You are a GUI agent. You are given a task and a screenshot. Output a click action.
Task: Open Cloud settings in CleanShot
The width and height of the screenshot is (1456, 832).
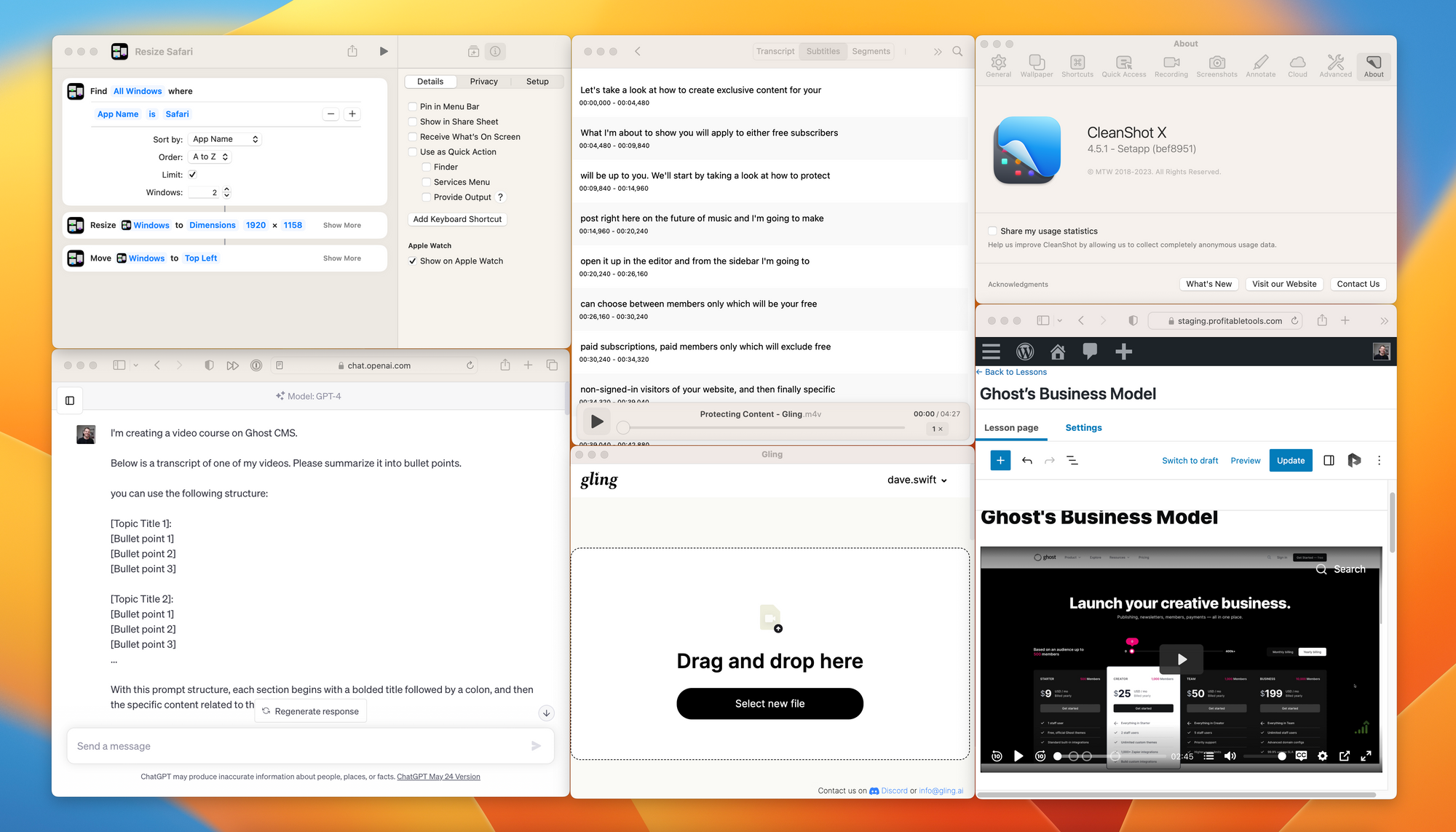click(1297, 66)
